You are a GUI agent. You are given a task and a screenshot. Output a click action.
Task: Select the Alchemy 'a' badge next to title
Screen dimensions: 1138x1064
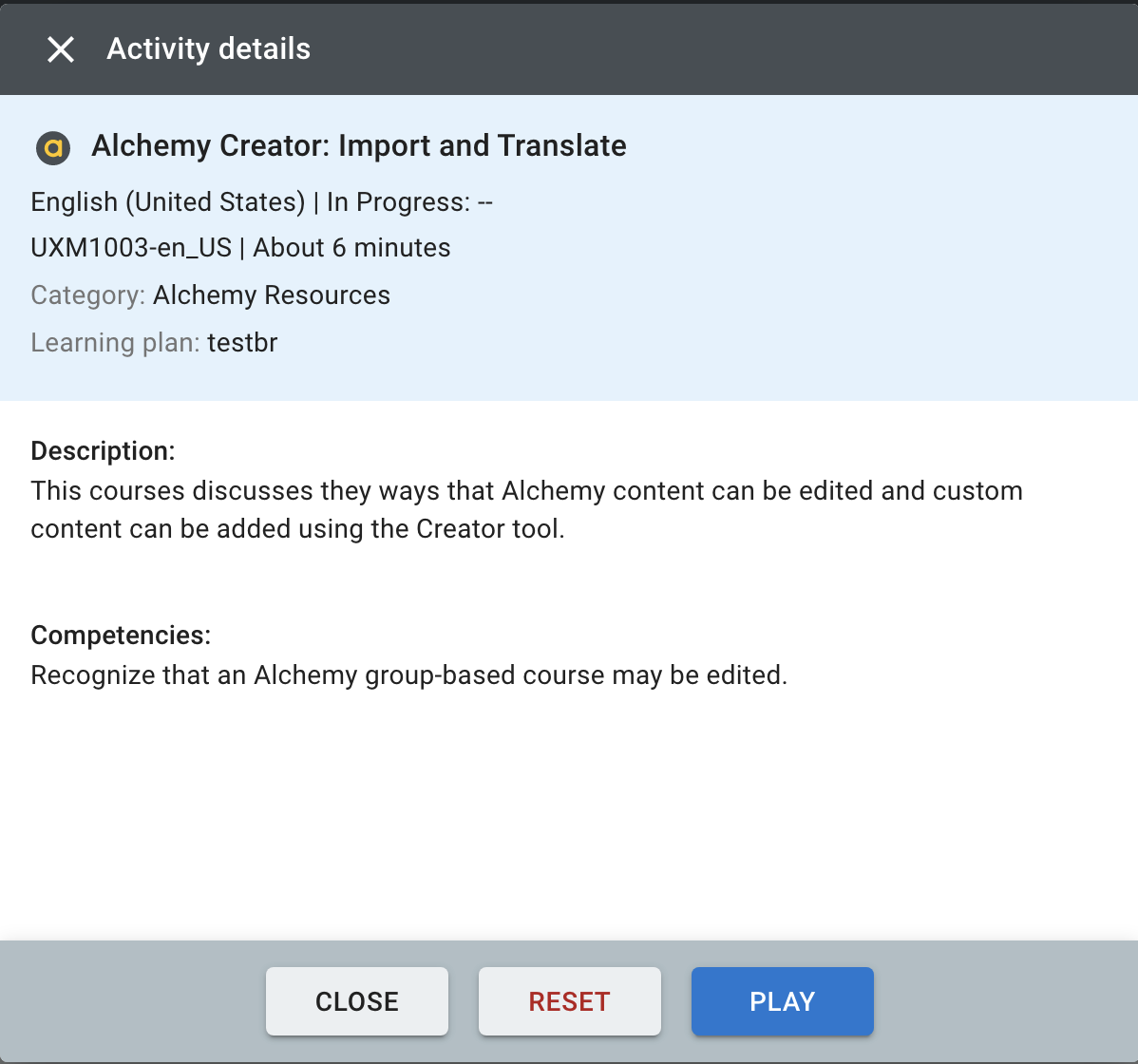[x=52, y=147]
